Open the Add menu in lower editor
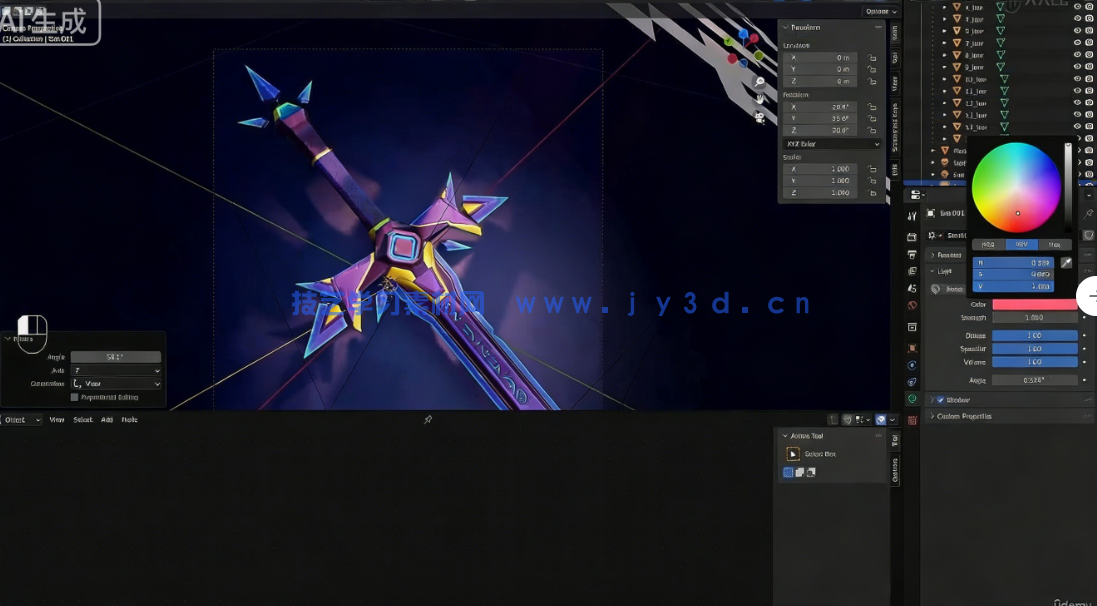The image size is (1097, 606). coord(107,420)
